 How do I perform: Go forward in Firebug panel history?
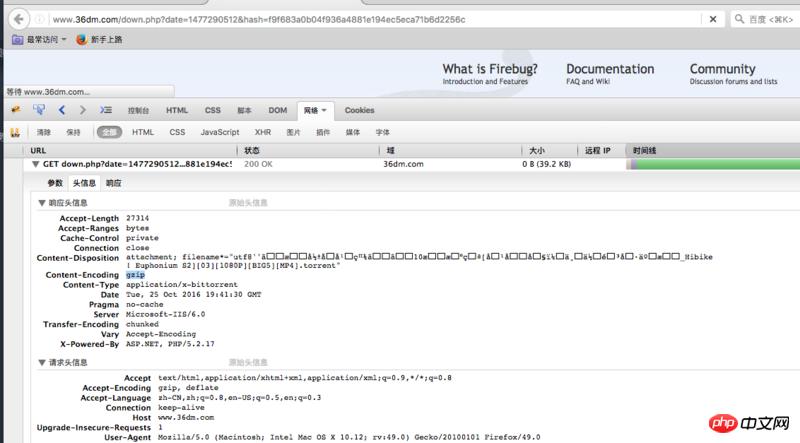[x=83, y=110]
